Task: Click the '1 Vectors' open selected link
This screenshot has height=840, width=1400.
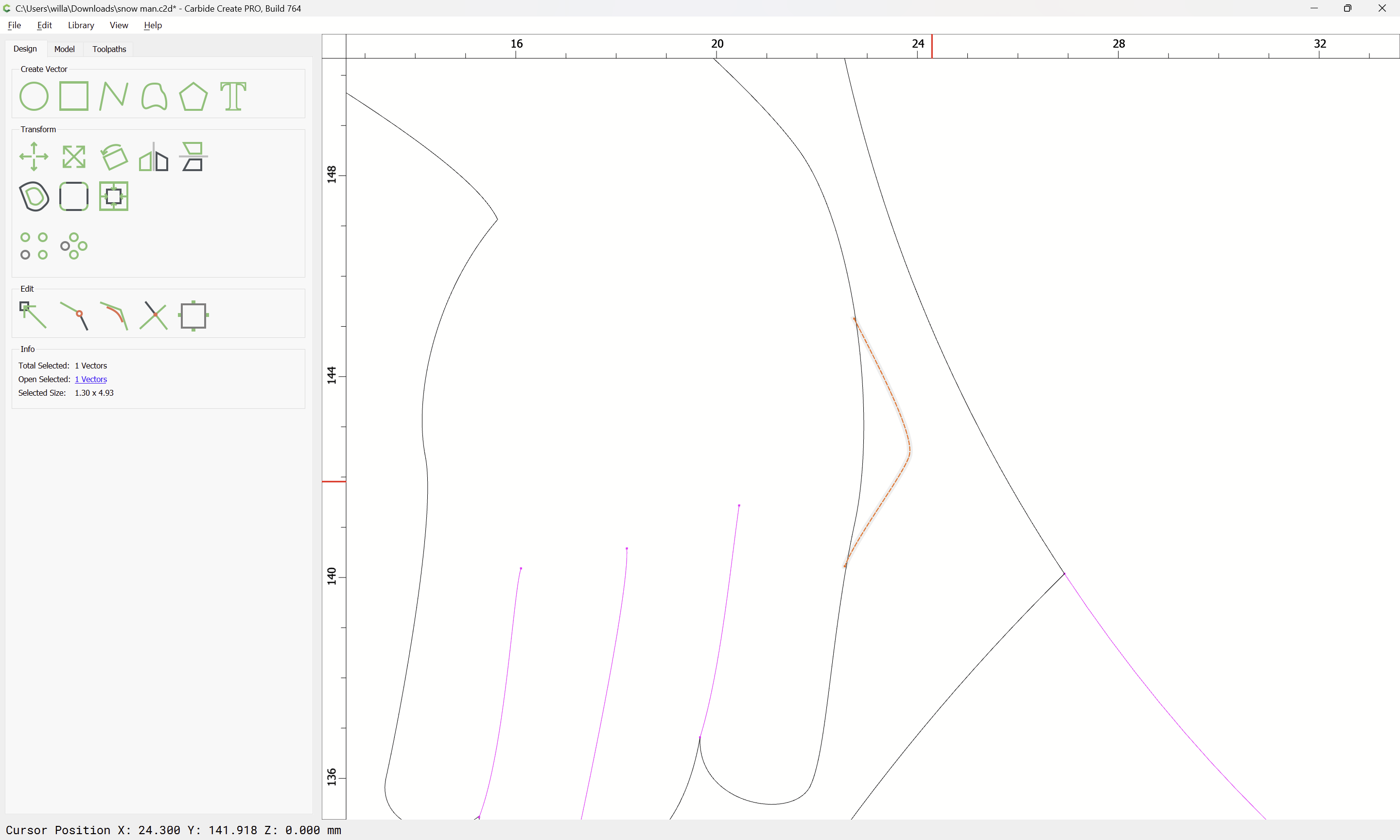Action: (90, 379)
